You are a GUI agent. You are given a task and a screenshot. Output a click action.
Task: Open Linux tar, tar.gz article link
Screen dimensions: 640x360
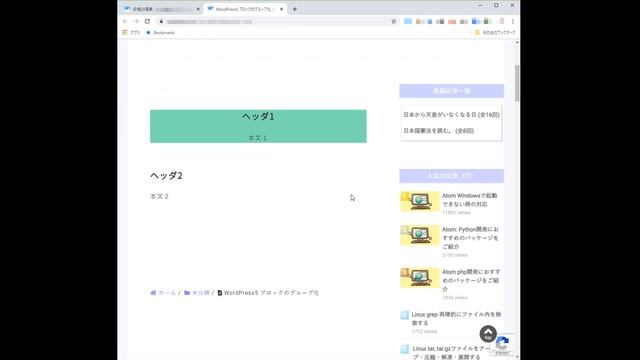(x=451, y=353)
